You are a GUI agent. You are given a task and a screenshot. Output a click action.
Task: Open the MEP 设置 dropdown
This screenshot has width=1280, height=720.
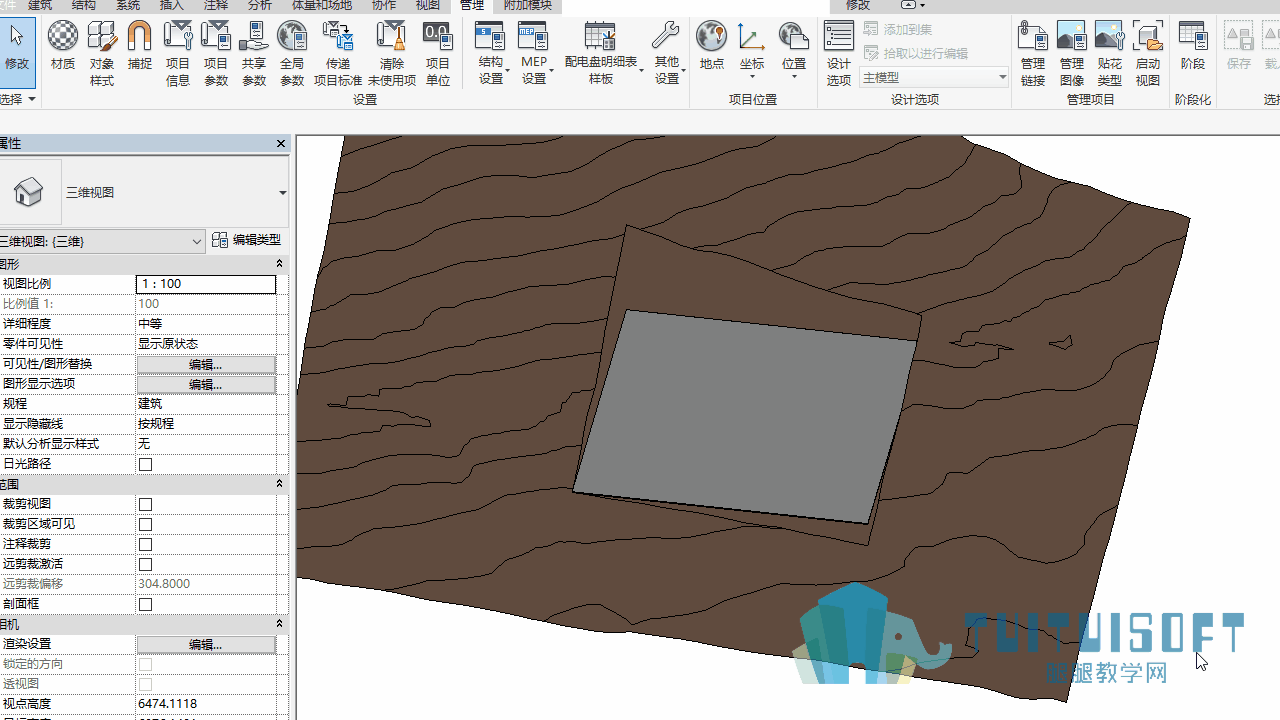point(534,70)
